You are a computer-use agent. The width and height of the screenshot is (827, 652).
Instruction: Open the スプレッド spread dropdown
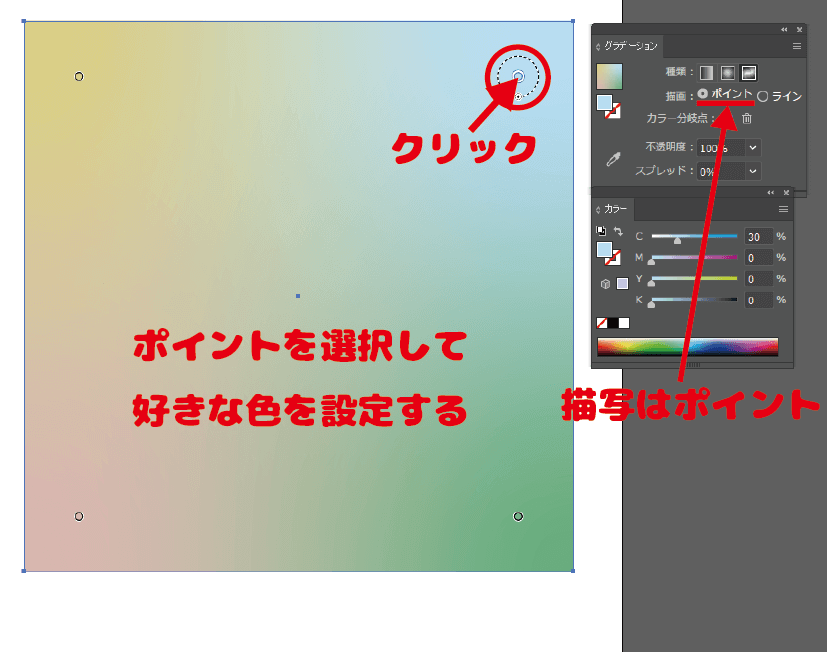point(753,171)
